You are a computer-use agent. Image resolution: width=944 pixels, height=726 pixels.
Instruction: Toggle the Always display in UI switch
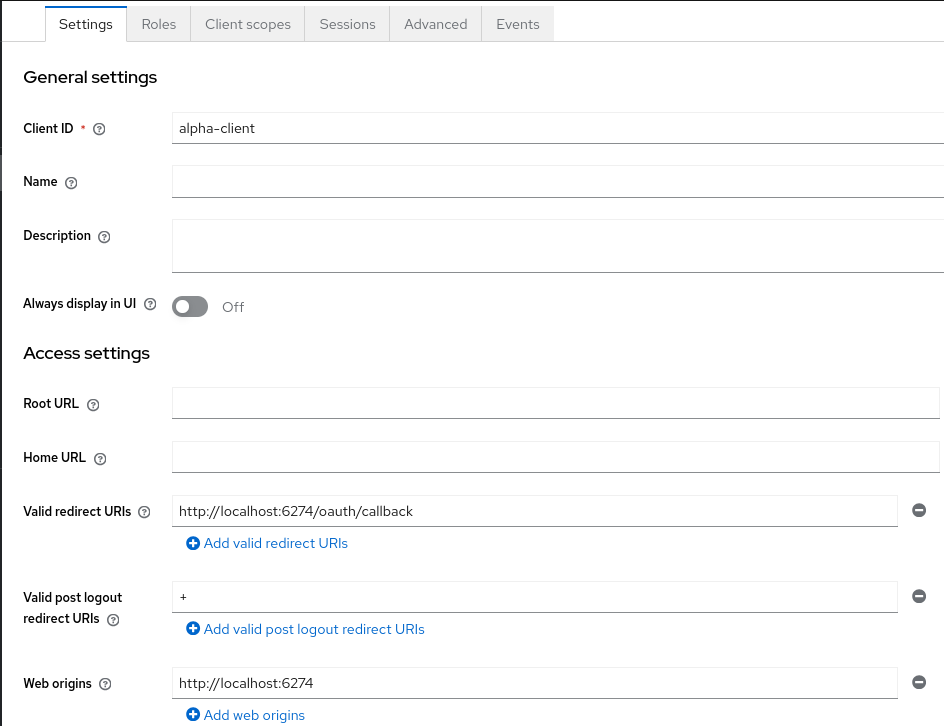pyautogui.click(x=190, y=307)
